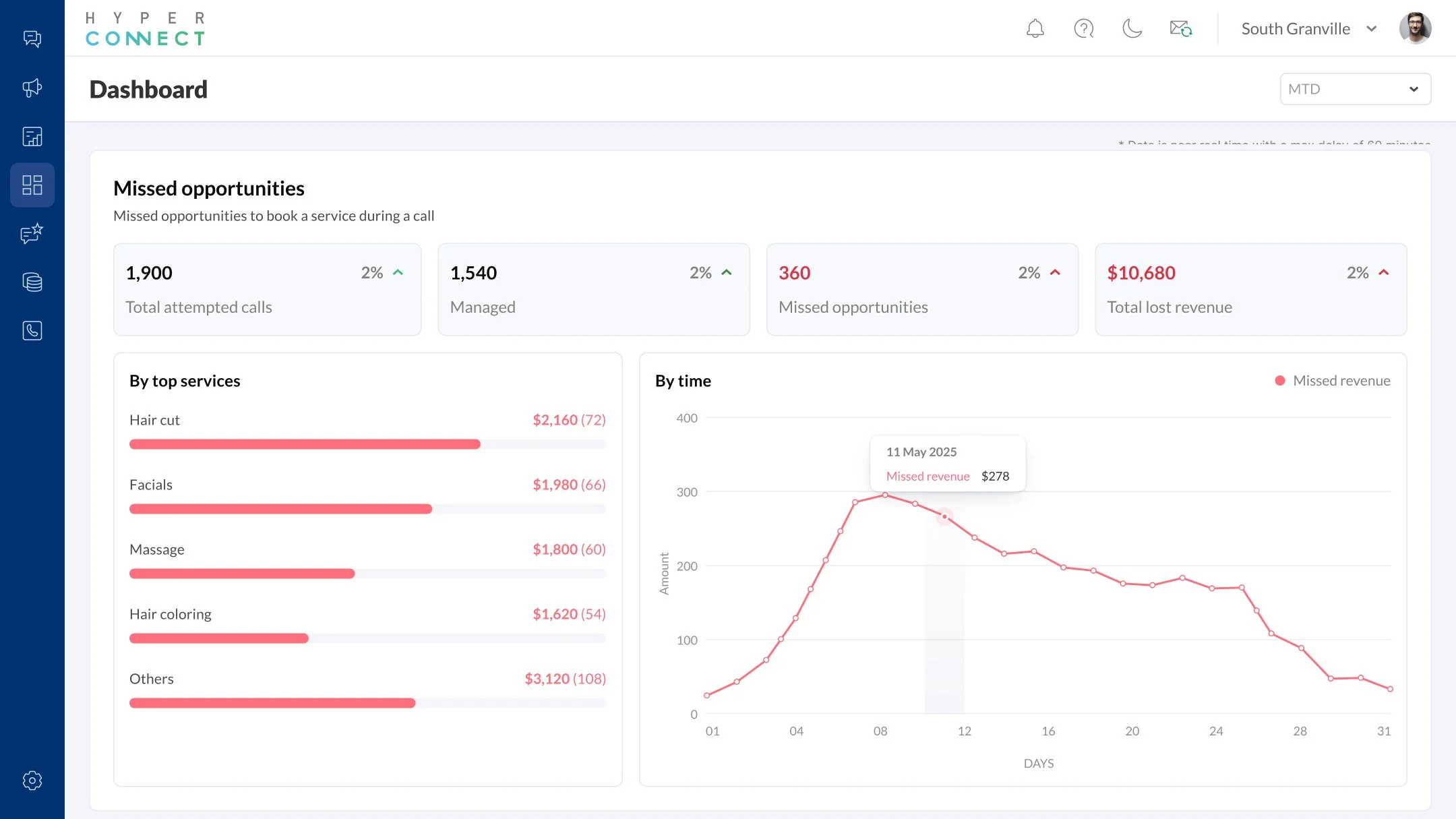Open the reviews feedback icon
This screenshot has width=1456, height=819.
point(32,234)
